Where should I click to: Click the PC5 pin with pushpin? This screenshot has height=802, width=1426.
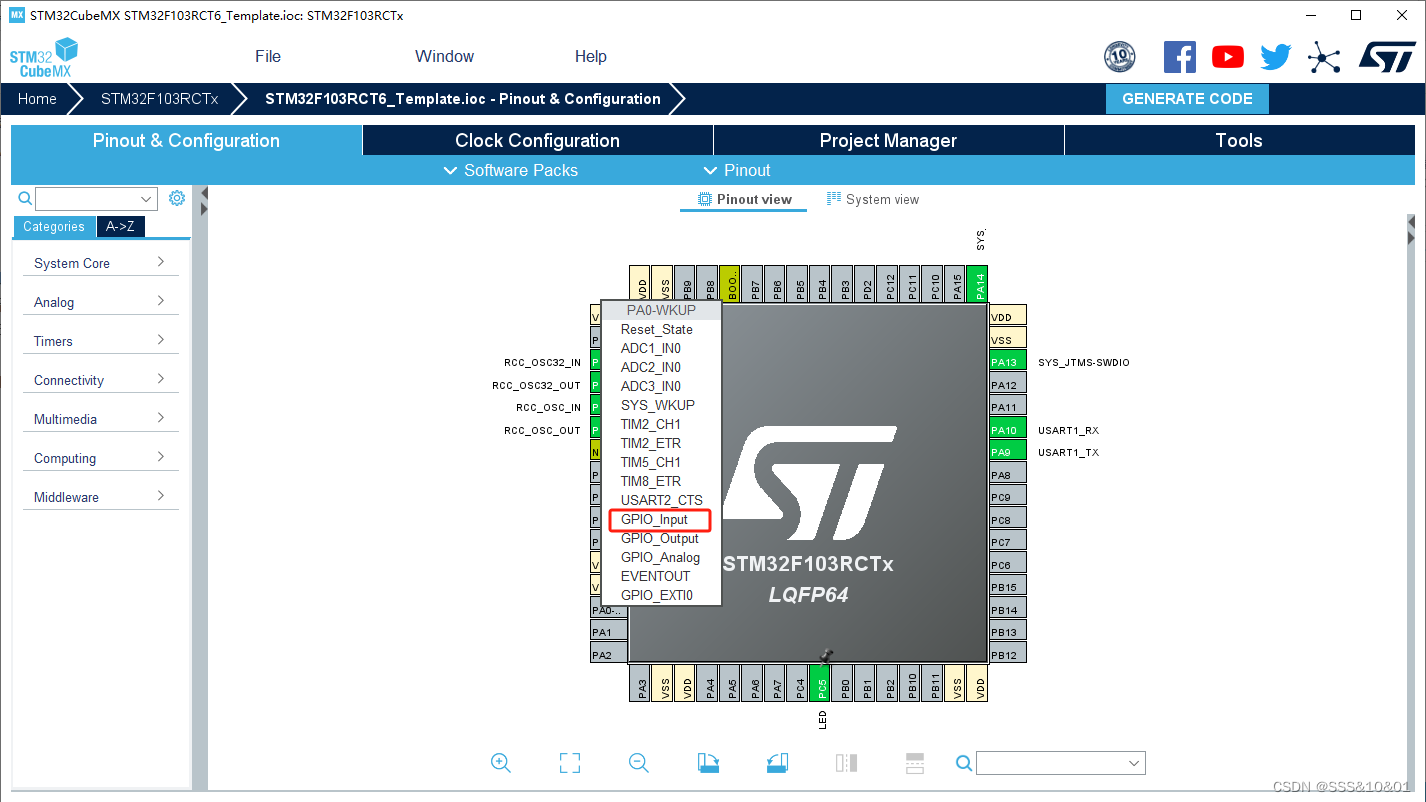(820, 683)
